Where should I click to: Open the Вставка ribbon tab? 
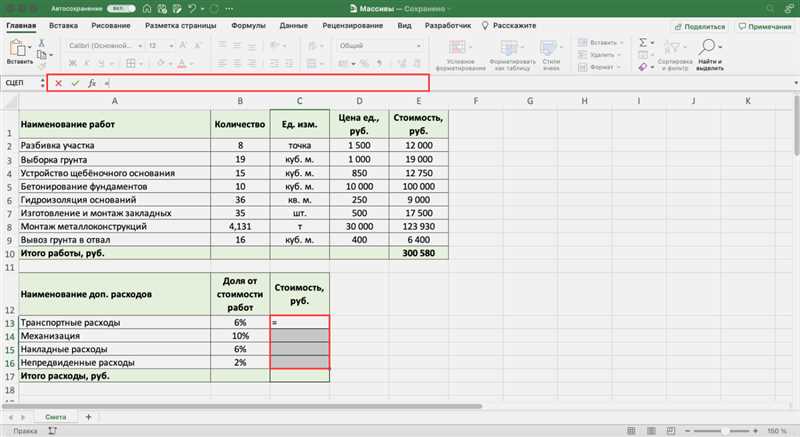[x=63, y=25]
